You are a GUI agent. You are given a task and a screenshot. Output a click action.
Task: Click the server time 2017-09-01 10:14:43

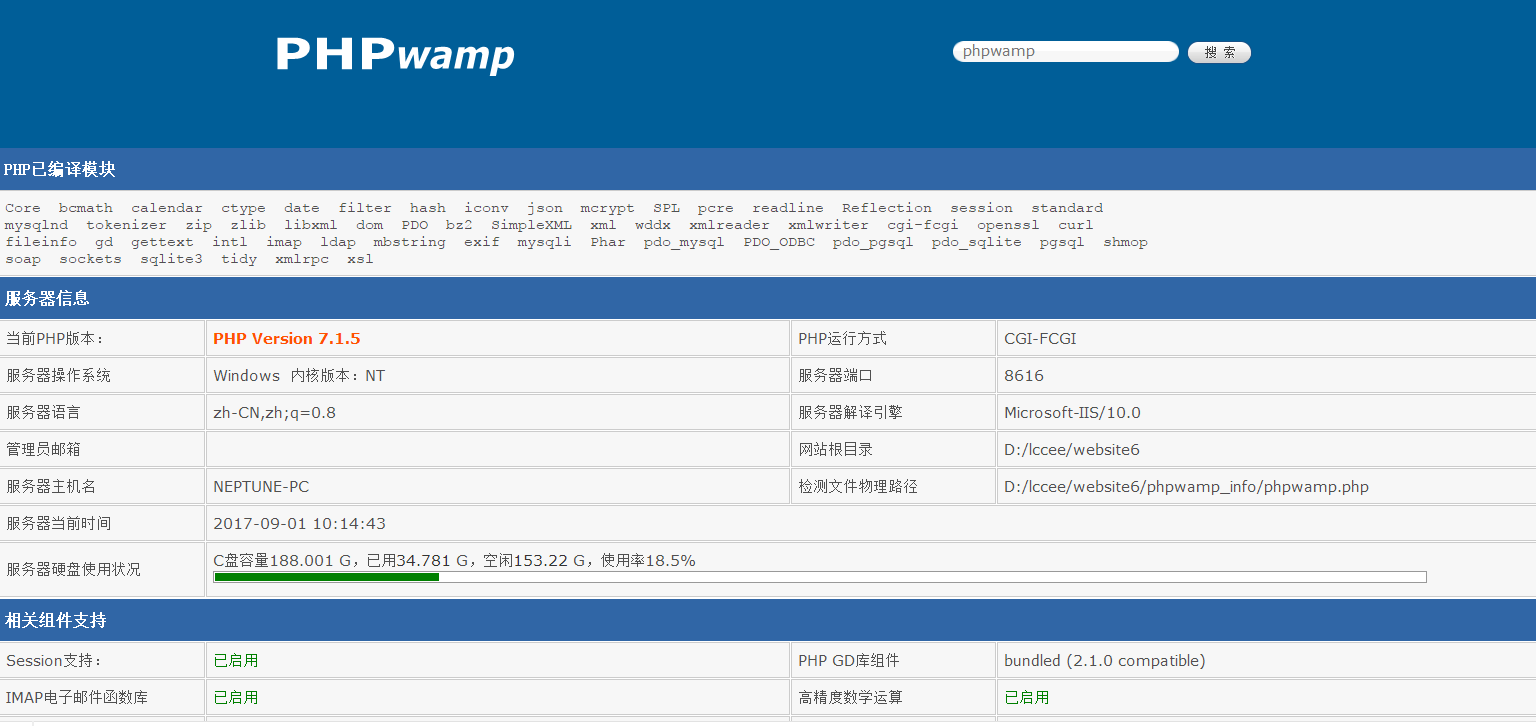click(x=299, y=524)
